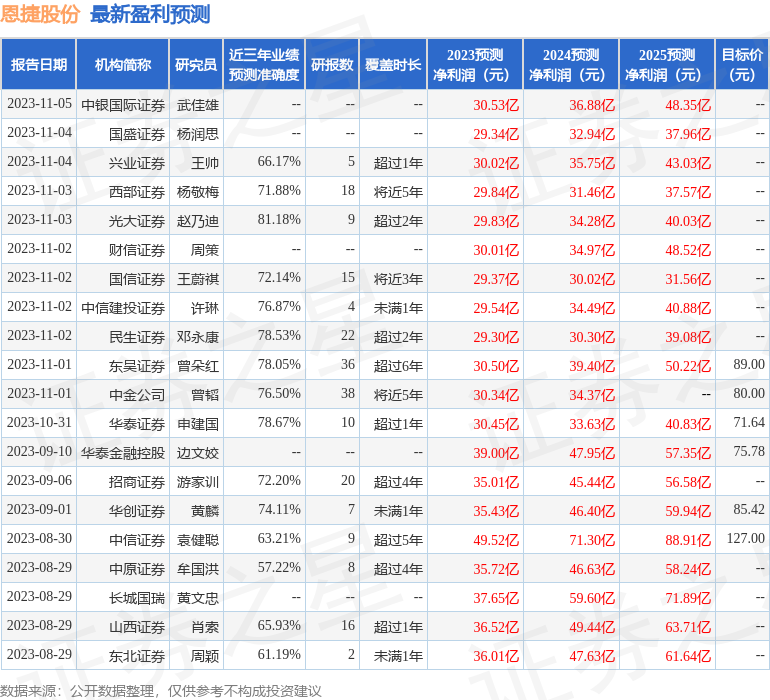Image resolution: width=770 pixels, height=700 pixels.
Task: Click target price 127.00
Action: pyautogui.click(x=746, y=538)
